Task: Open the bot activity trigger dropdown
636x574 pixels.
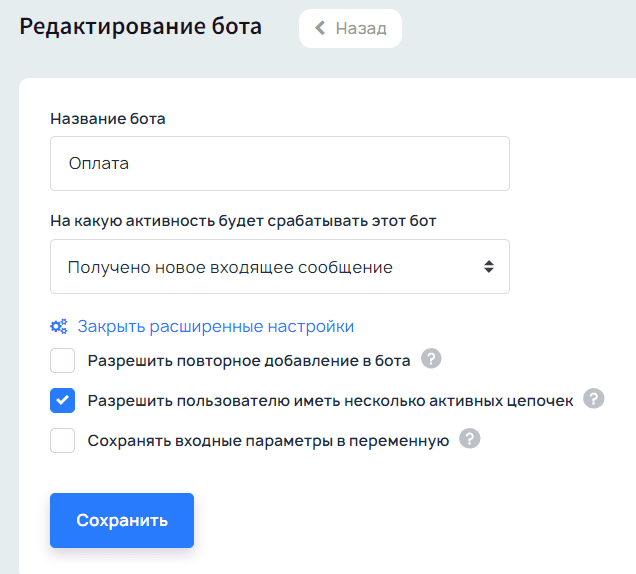Action: pos(280,267)
